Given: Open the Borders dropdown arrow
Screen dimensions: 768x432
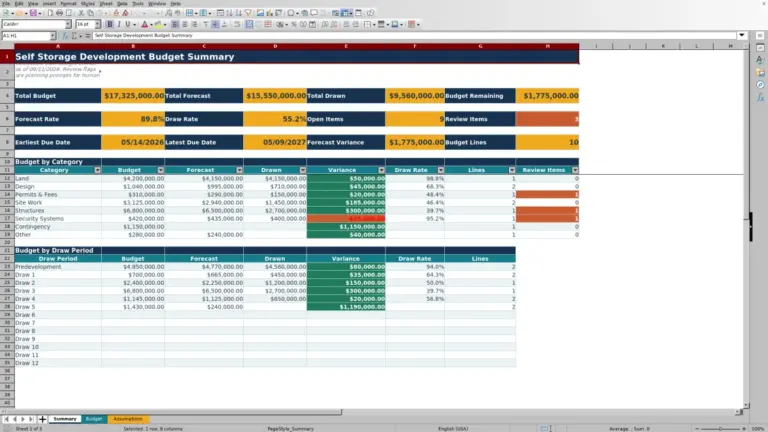Looking at the screenshot, I should pyautogui.click(x=374, y=24).
